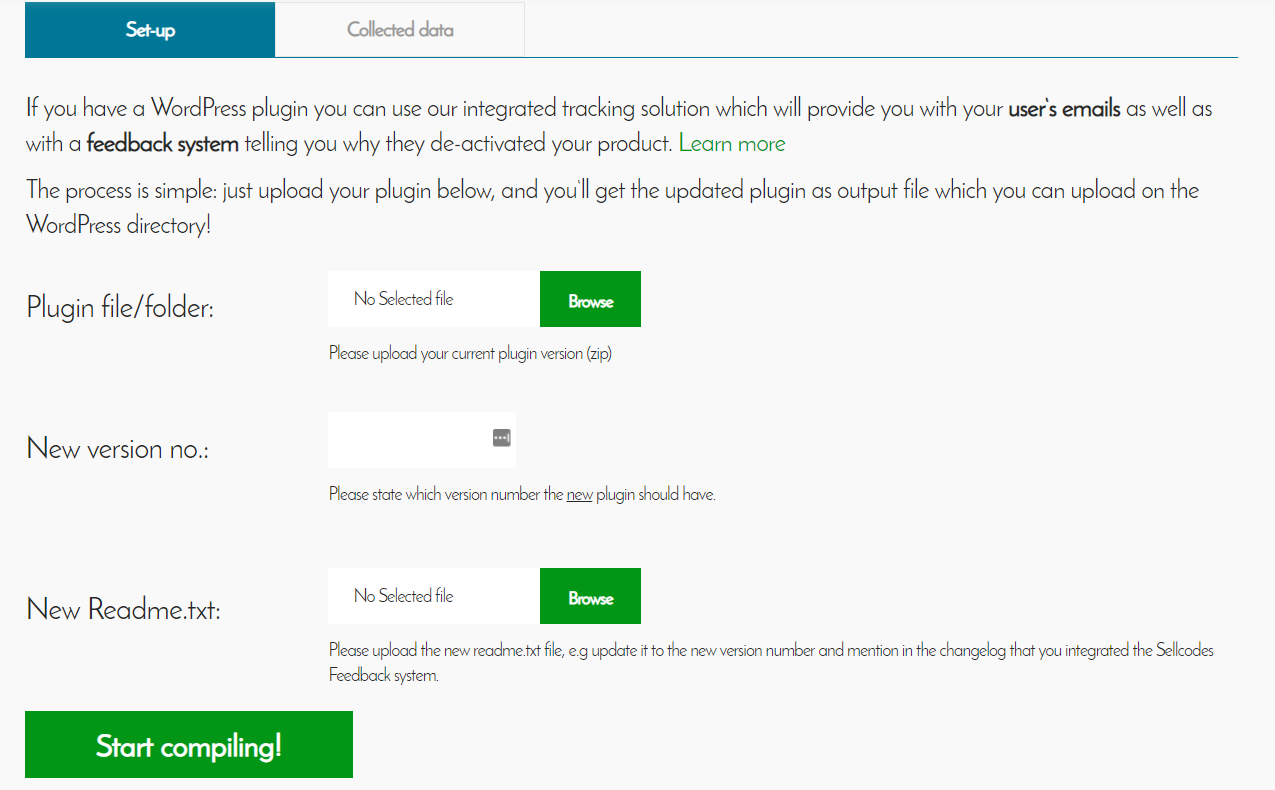Click the bold user's emails text
The height and width of the screenshot is (790, 1275).
1064,109
